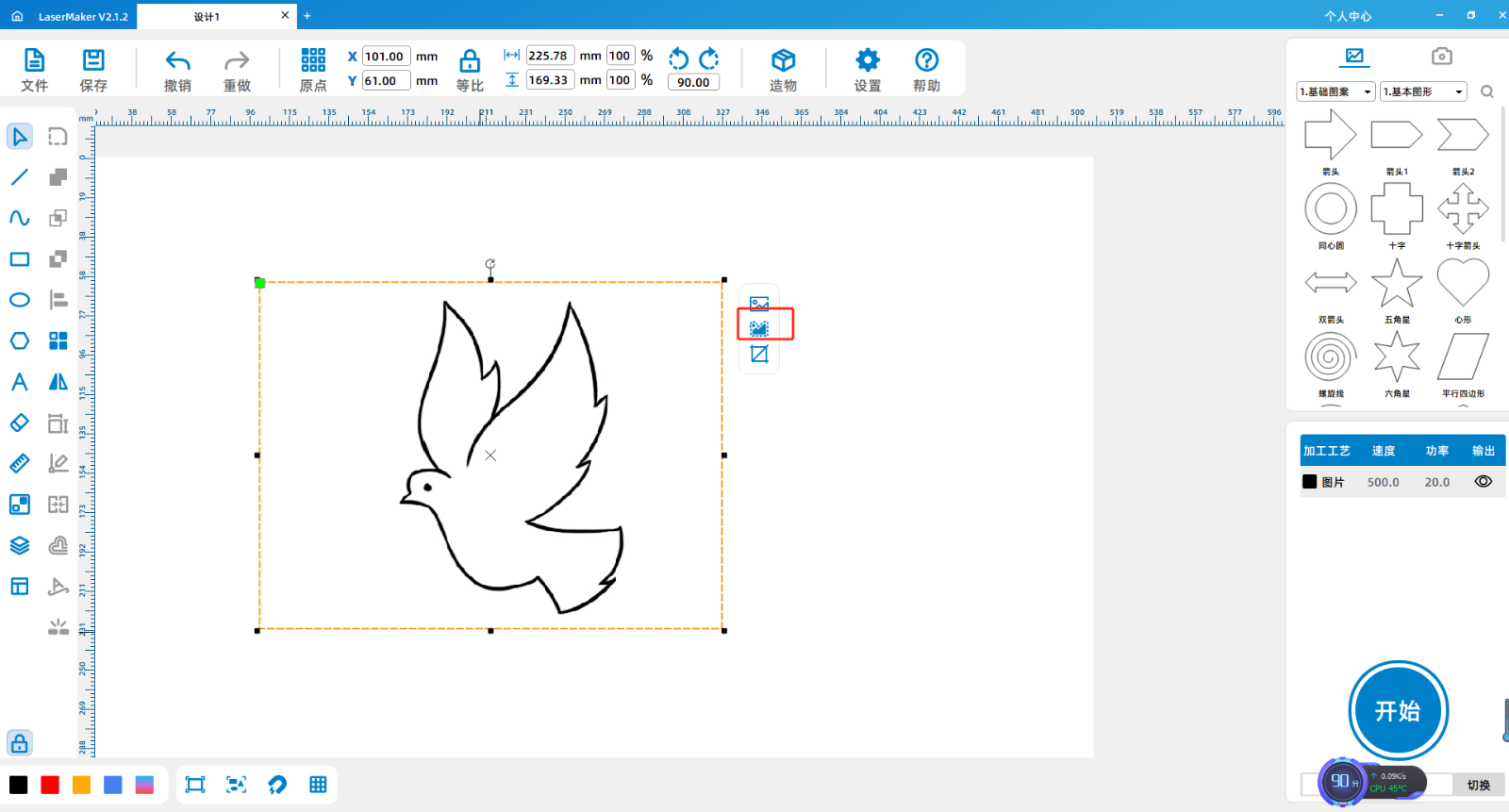Select the ellipse drawing tool
This screenshot has width=1509, height=812.
[19, 300]
